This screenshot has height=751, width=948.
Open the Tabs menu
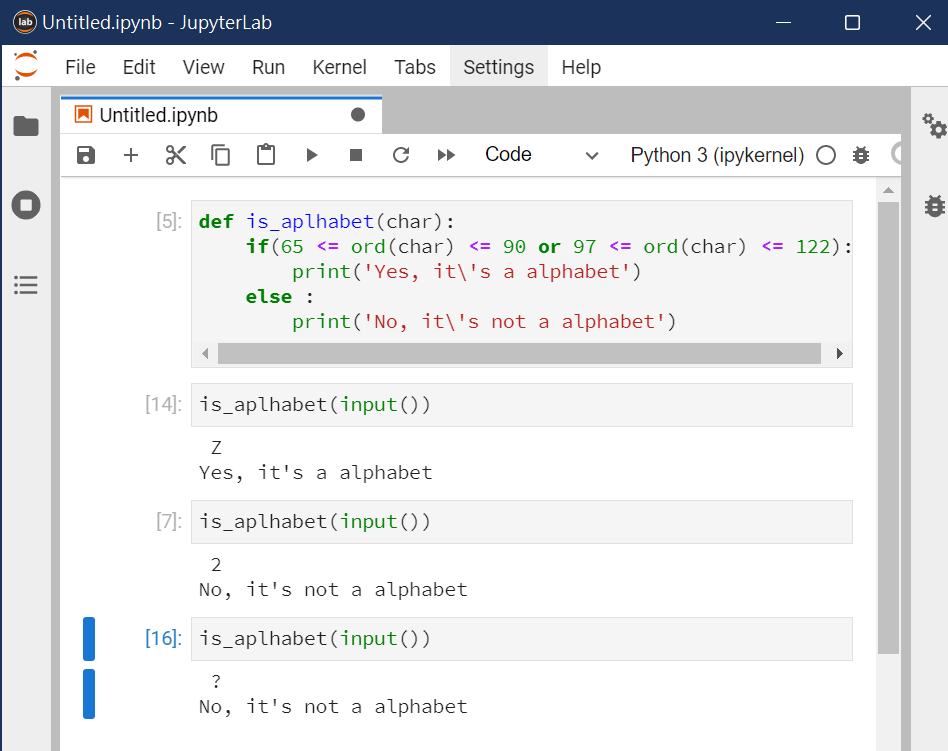pyautogui.click(x=415, y=67)
